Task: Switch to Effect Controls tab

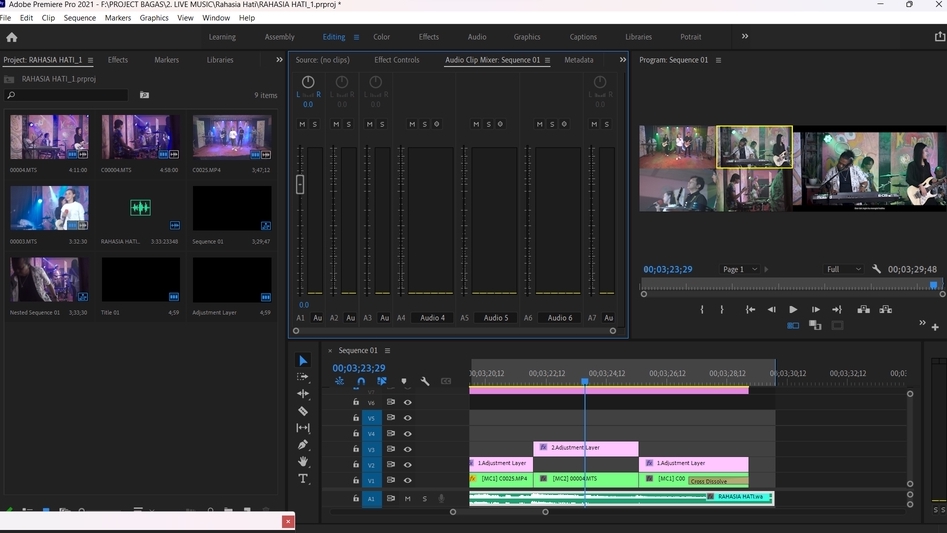Action: (396, 60)
